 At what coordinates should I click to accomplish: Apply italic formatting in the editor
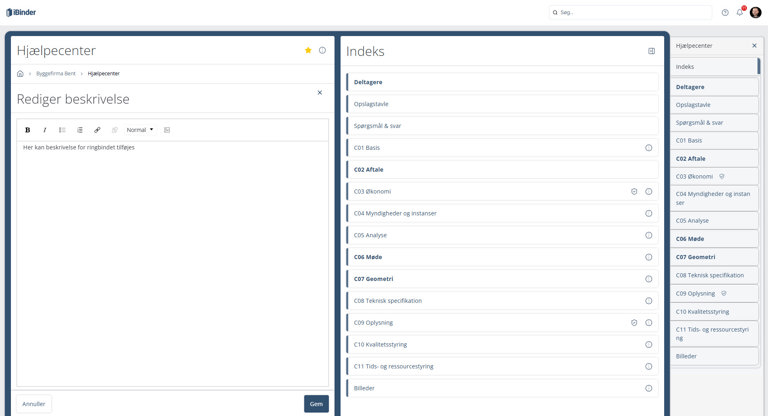click(x=45, y=130)
